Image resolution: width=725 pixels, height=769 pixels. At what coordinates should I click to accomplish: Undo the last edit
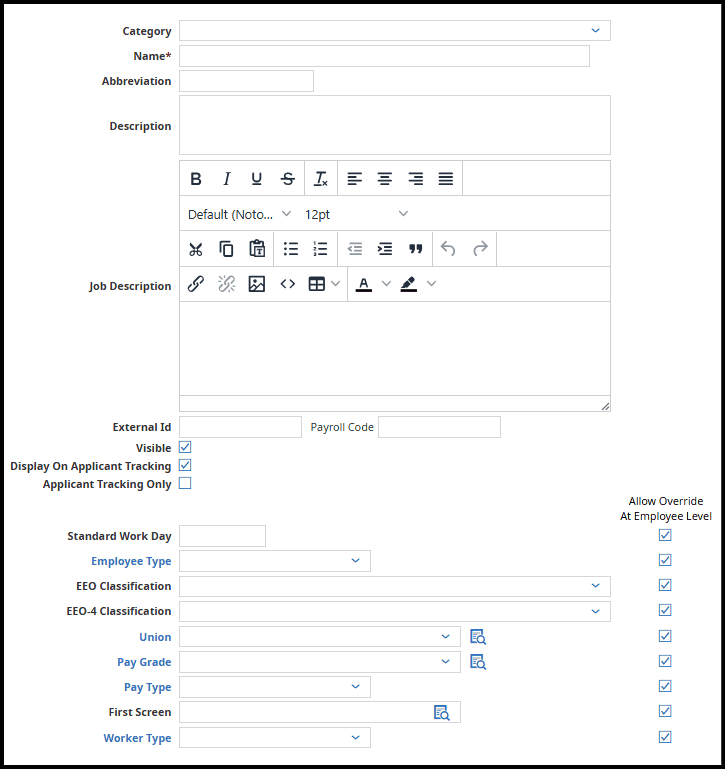tap(448, 249)
